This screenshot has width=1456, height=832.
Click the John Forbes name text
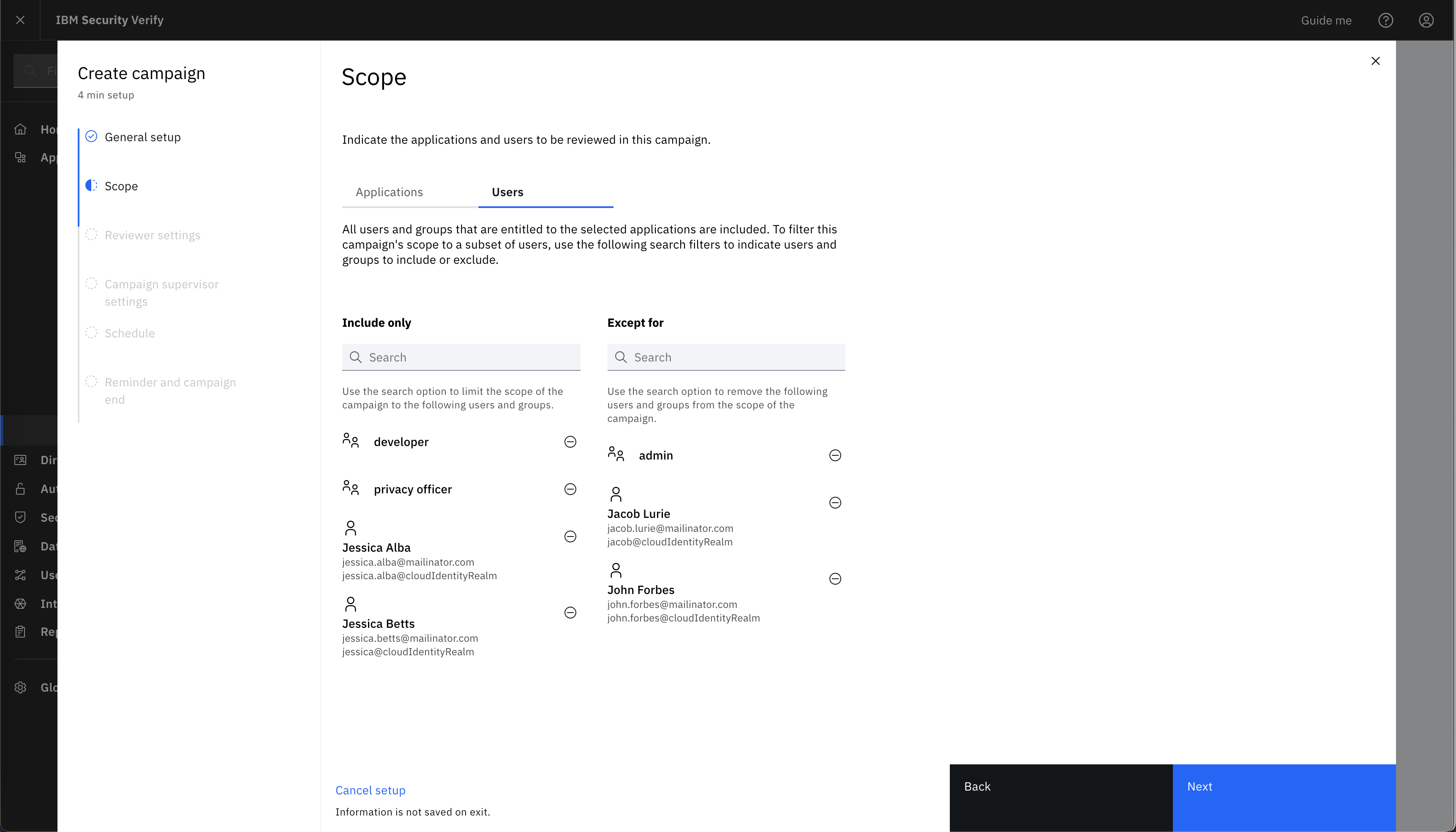(641, 590)
